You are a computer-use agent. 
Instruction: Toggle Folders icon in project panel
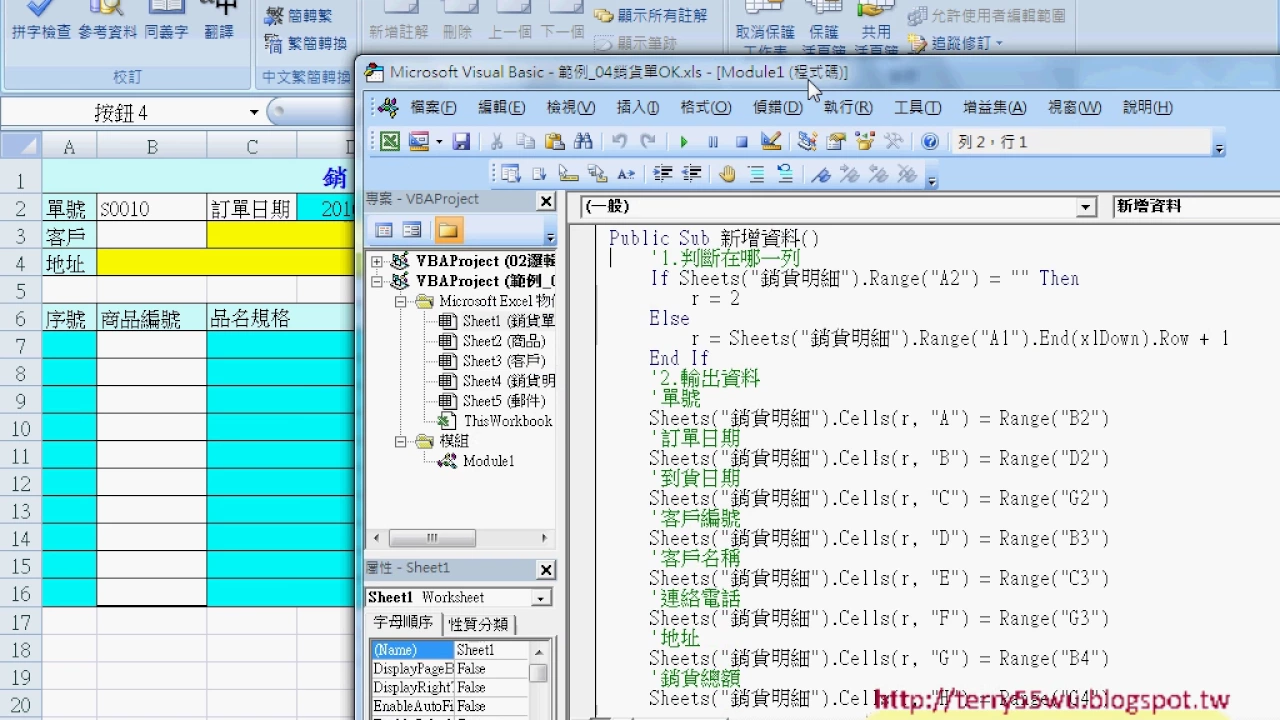[x=448, y=231]
